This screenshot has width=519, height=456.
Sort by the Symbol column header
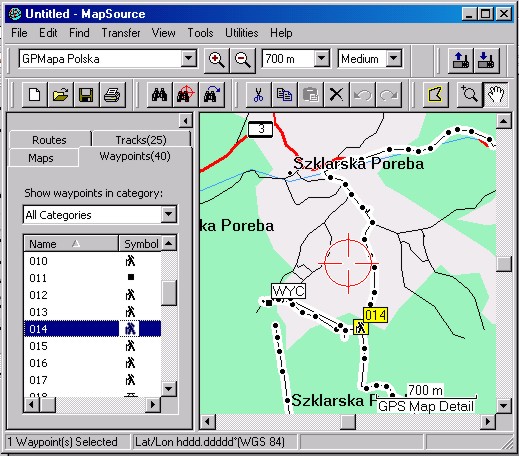140,244
